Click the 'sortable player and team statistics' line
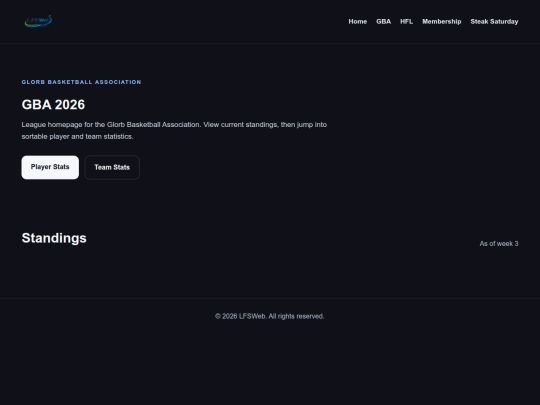This screenshot has height=405, width=540. coord(77,136)
